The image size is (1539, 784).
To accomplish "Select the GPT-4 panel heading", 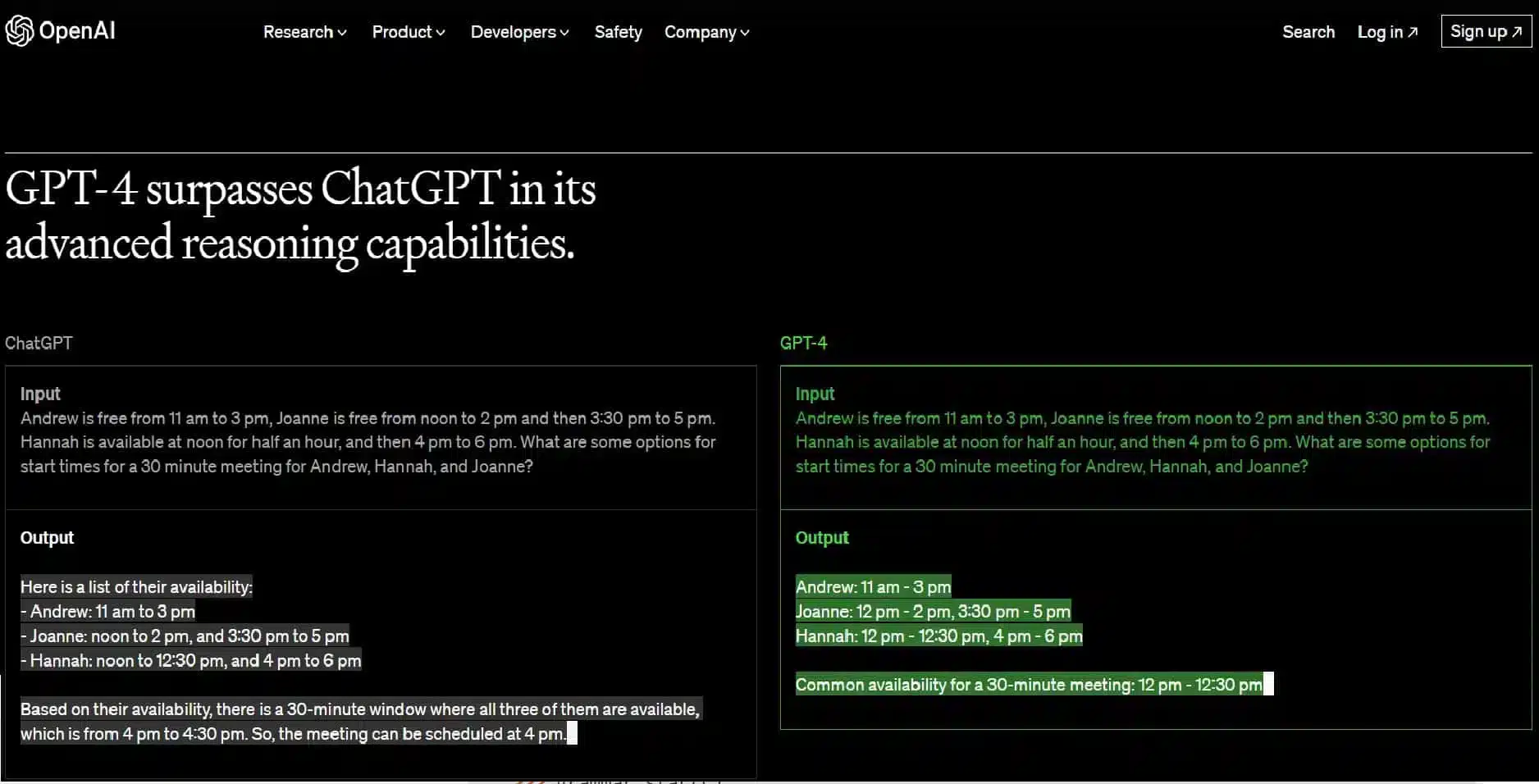I will (804, 343).
